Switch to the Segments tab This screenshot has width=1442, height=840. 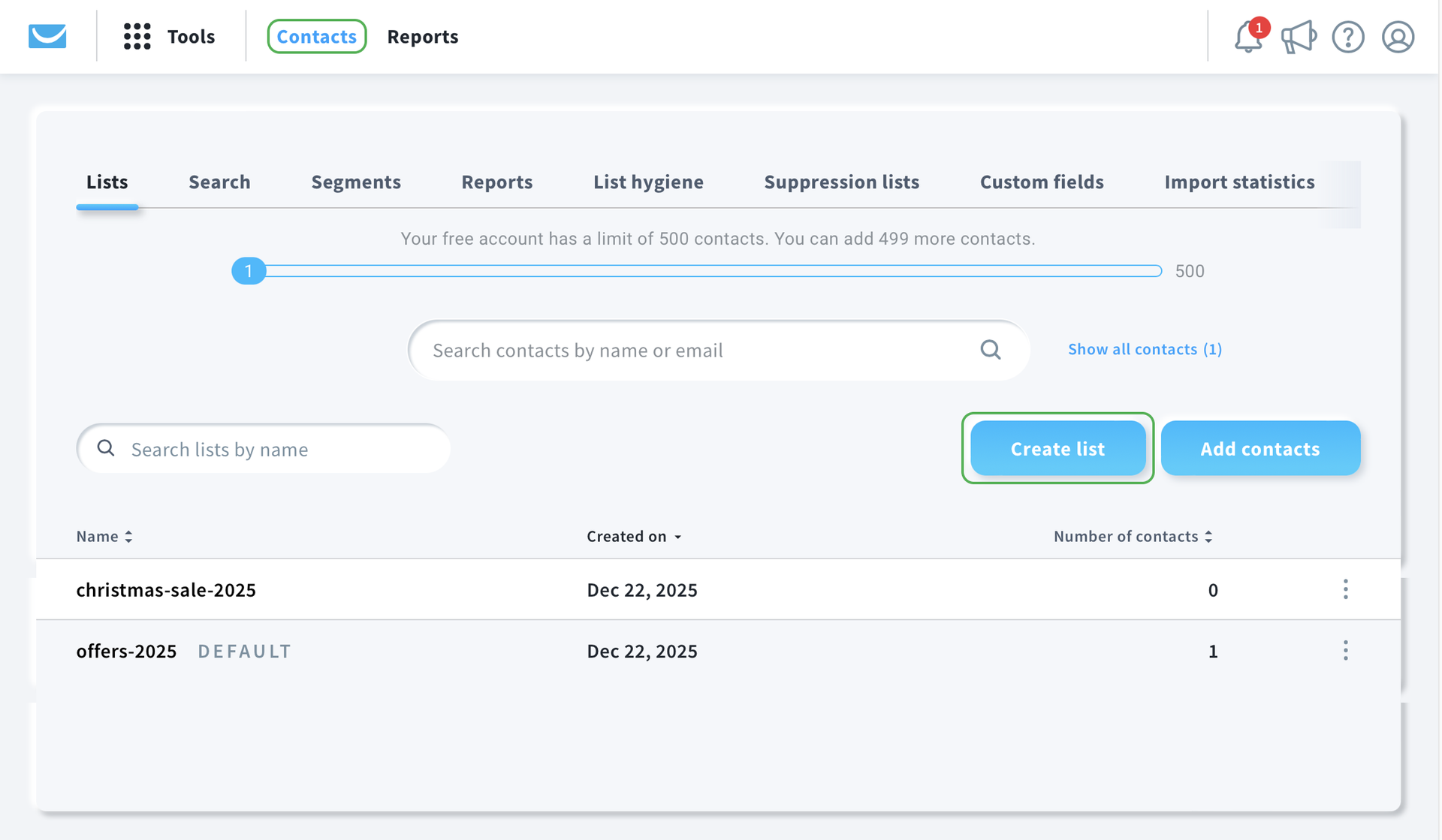point(356,182)
